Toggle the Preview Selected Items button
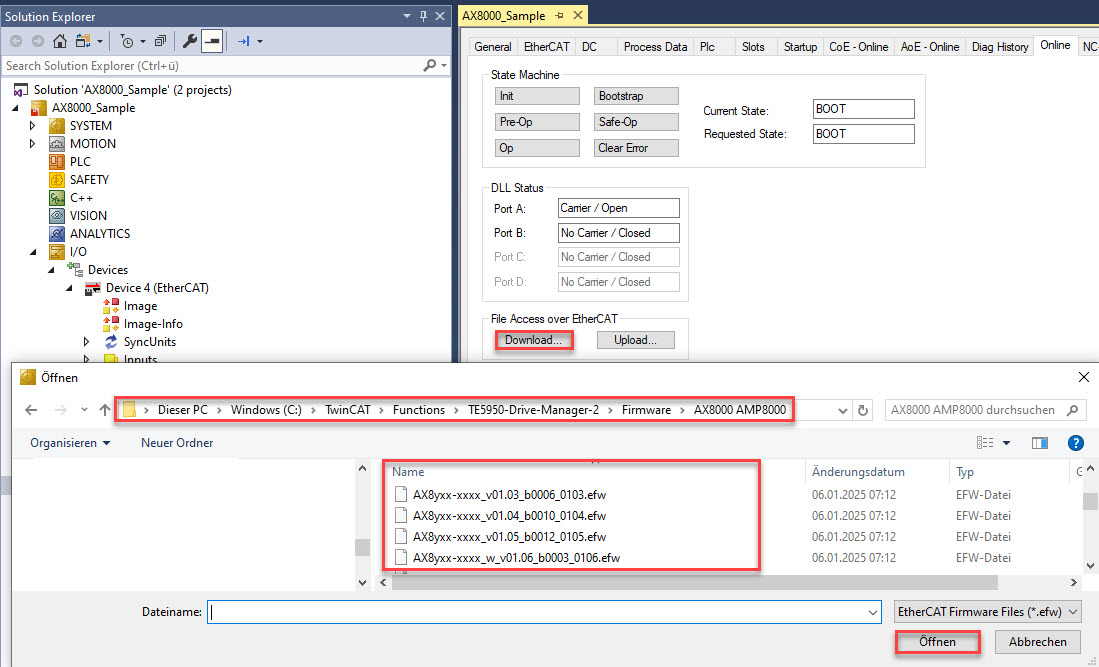This screenshot has width=1099, height=667. coord(212,41)
